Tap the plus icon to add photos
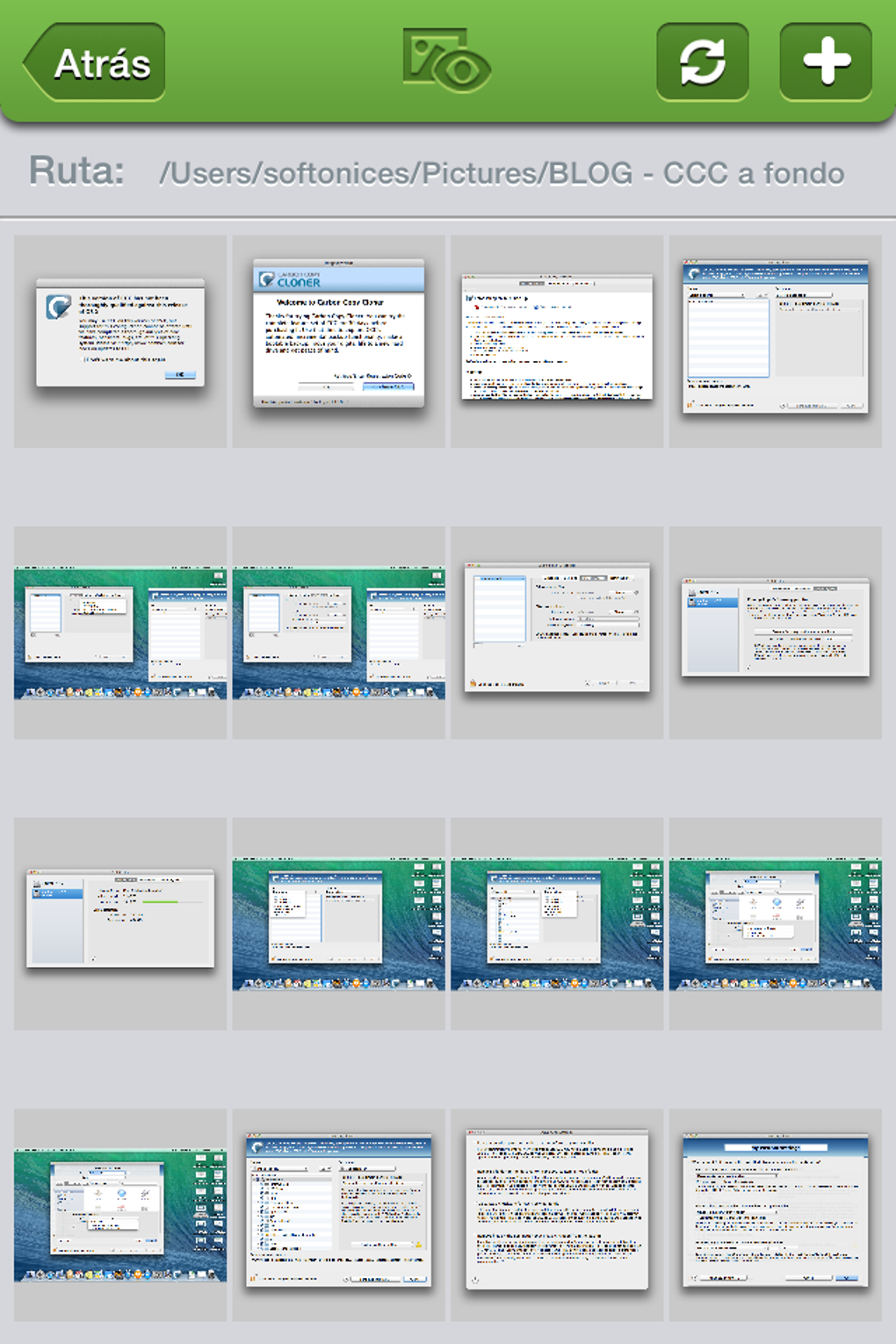The width and height of the screenshot is (896, 1344). point(822,61)
